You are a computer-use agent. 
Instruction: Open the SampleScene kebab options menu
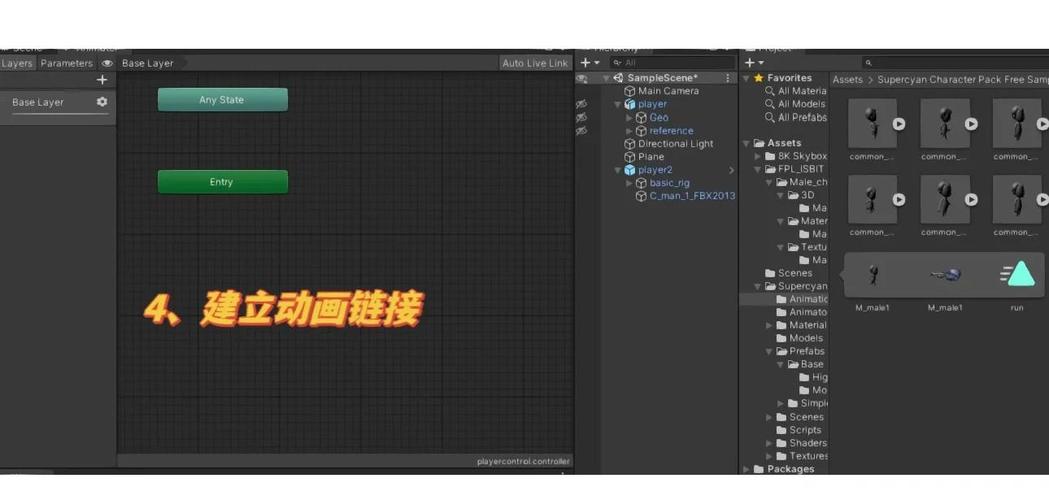tap(727, 78)
